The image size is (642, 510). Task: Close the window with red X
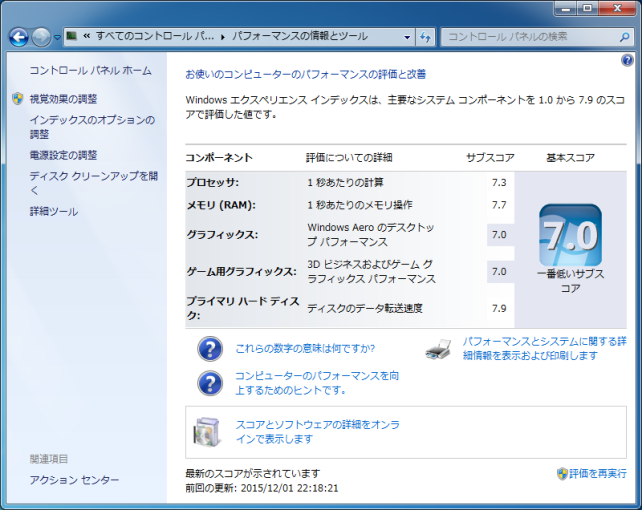(617, 8)
